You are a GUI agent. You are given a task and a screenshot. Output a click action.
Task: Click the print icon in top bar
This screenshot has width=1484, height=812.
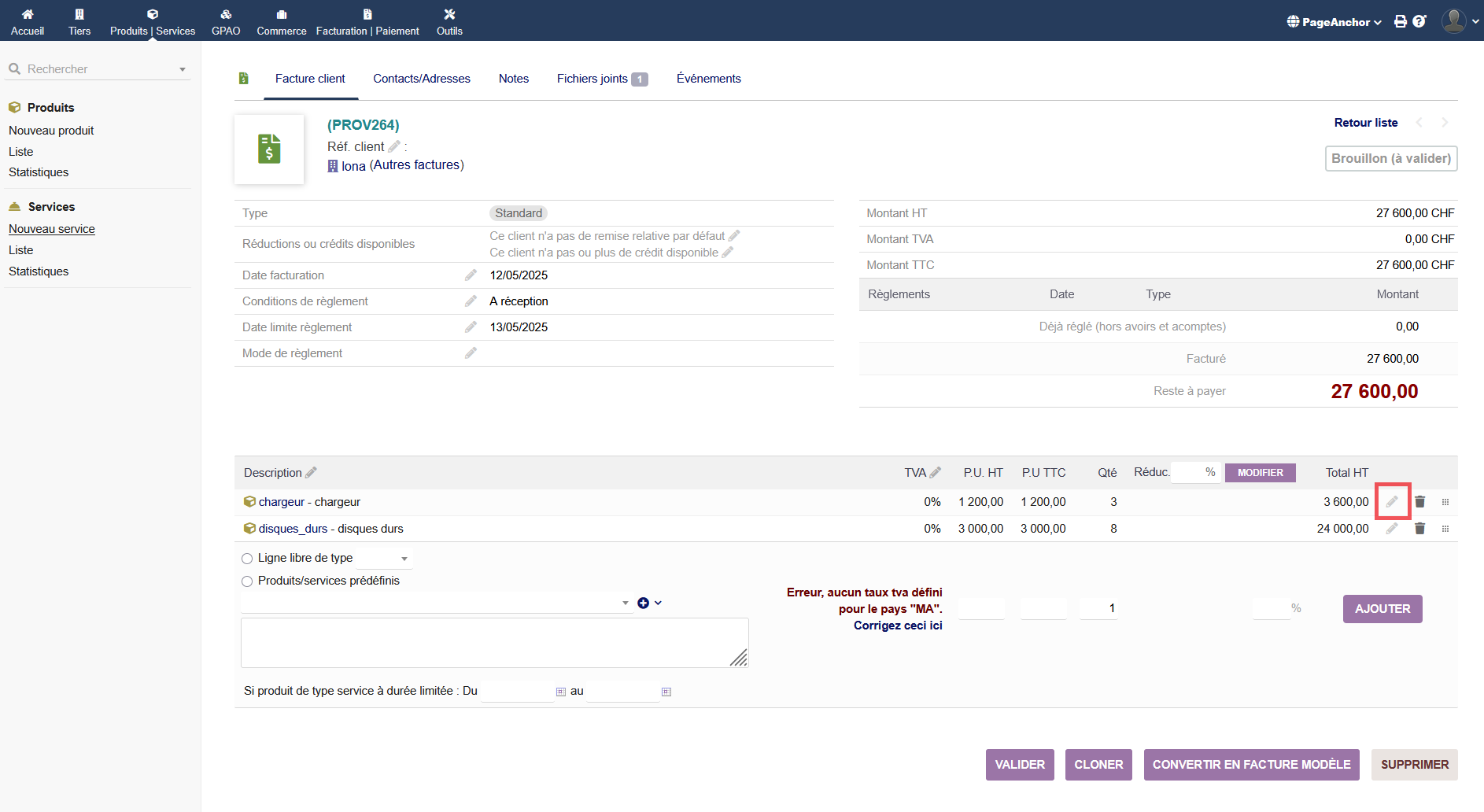pos(1401,22)
